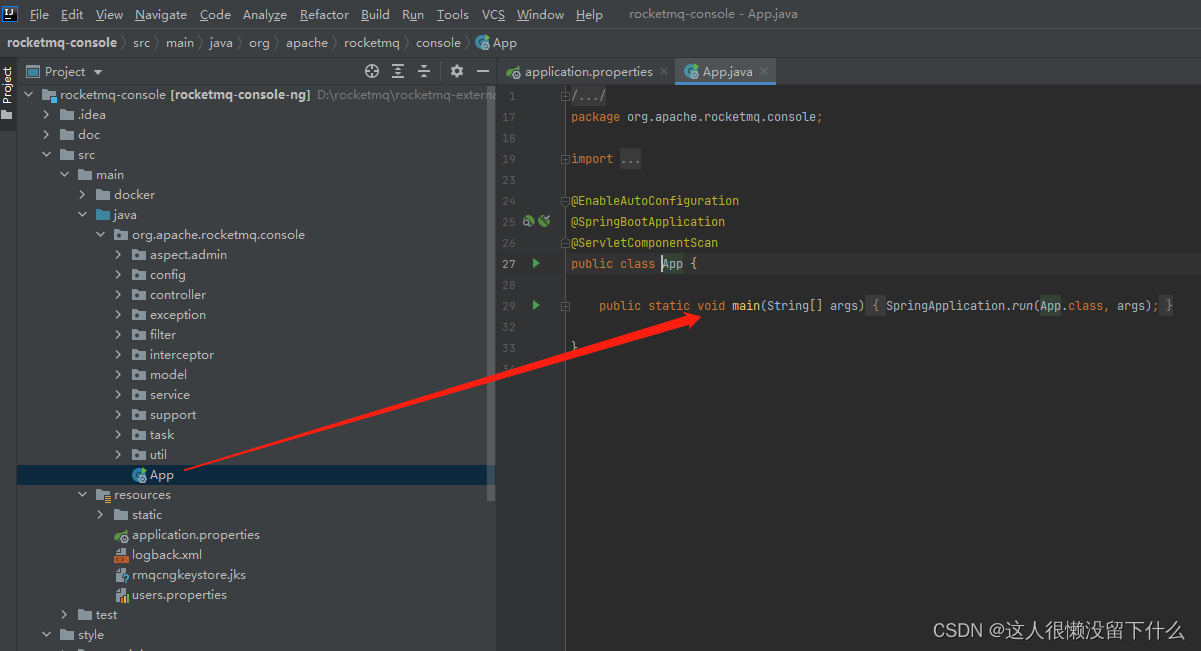The height and width of the screenshot is (651, 1201).
Task: Hide the Project tool window with minimize dash
Action: pos(483,71)
